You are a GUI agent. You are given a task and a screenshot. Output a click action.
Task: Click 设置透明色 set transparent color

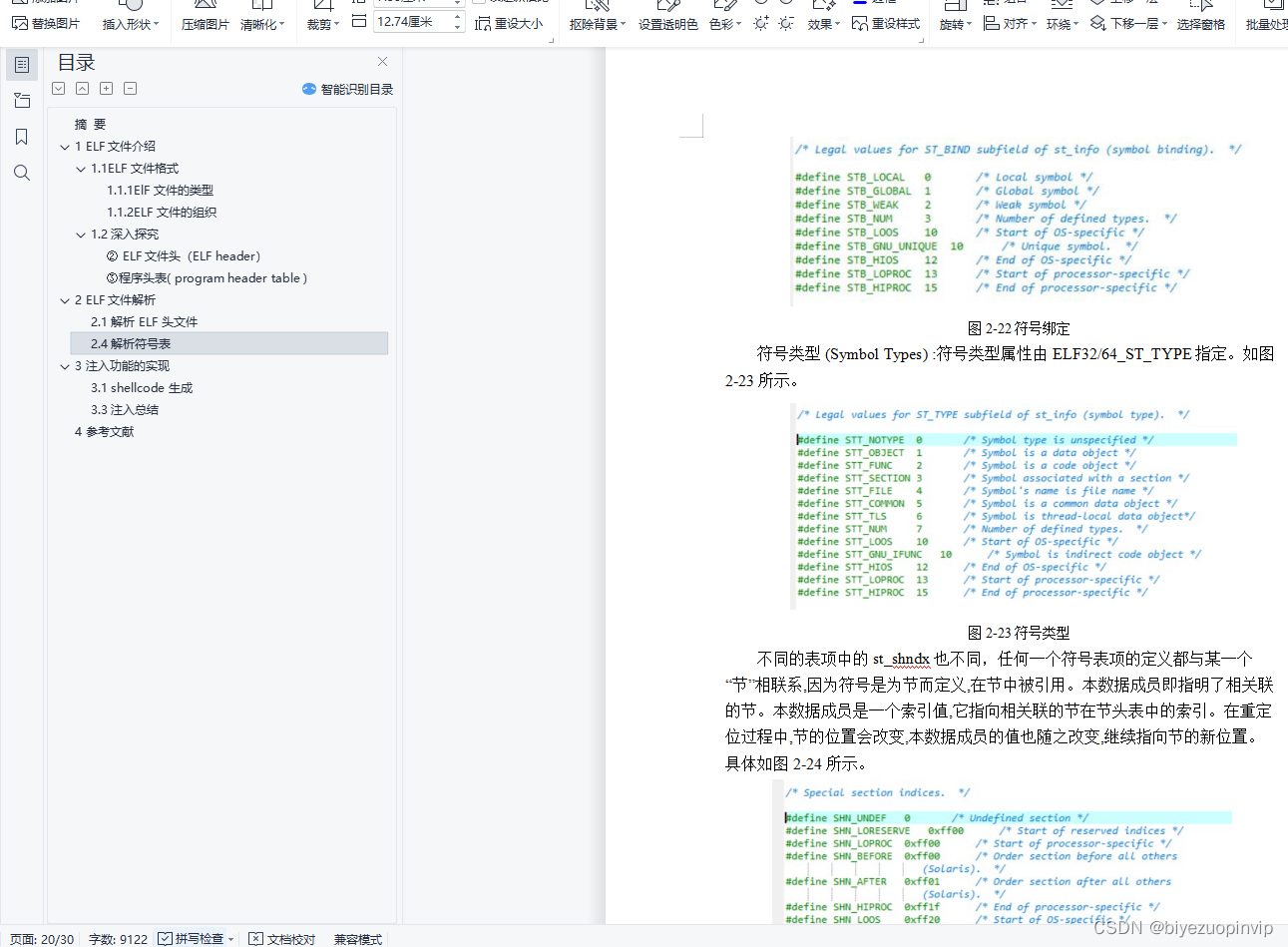point(668,24)
